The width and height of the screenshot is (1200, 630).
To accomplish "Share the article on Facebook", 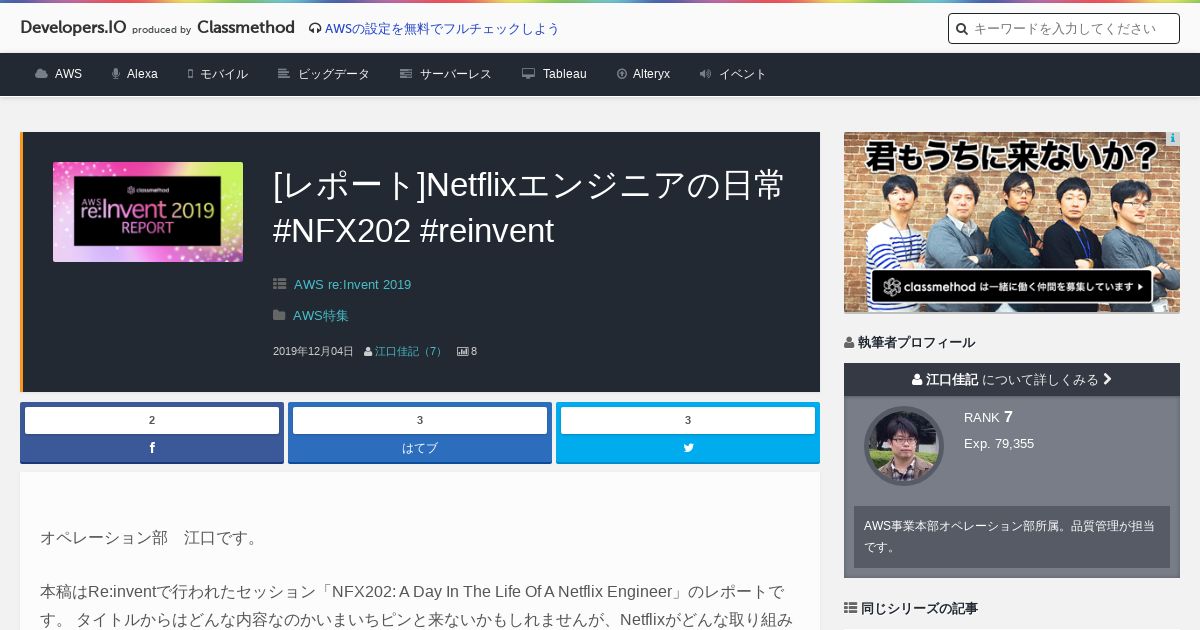I will pyautogui.click(x=152, y=448).
